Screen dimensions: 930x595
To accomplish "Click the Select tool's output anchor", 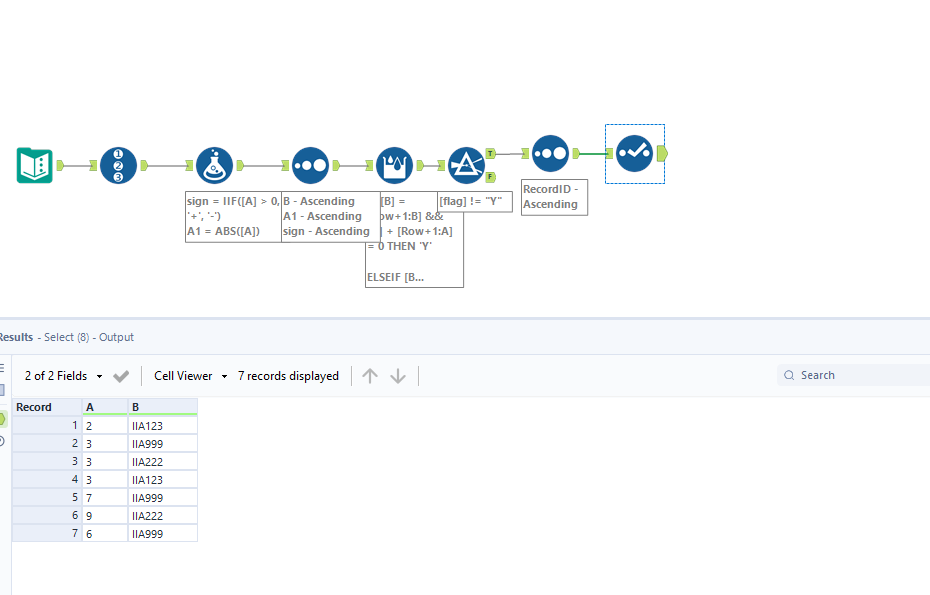I will point(663,154).
